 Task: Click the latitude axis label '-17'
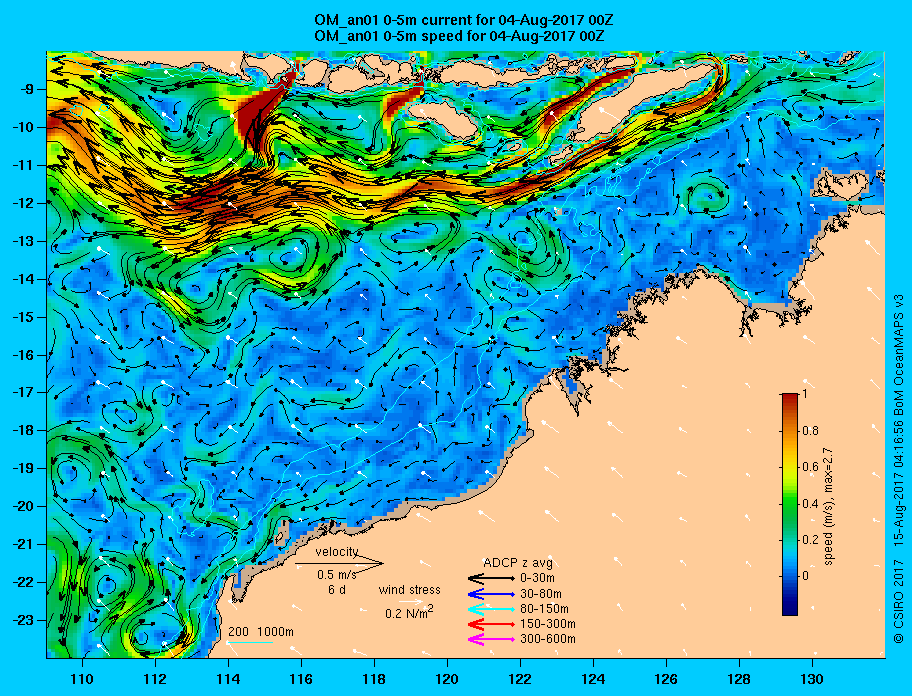coord(24,392)
